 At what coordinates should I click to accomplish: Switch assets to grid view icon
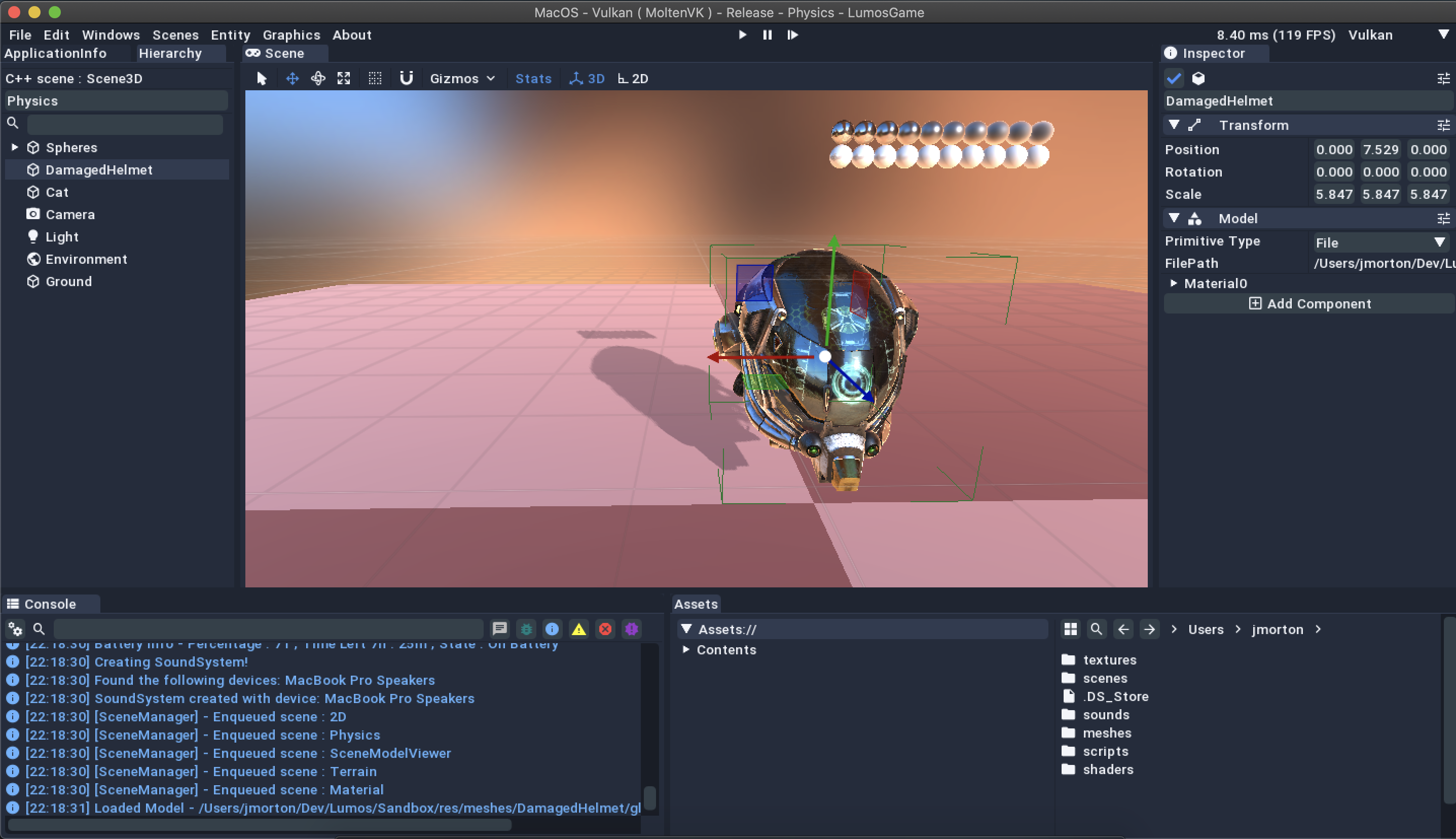tap(1070, 628)
